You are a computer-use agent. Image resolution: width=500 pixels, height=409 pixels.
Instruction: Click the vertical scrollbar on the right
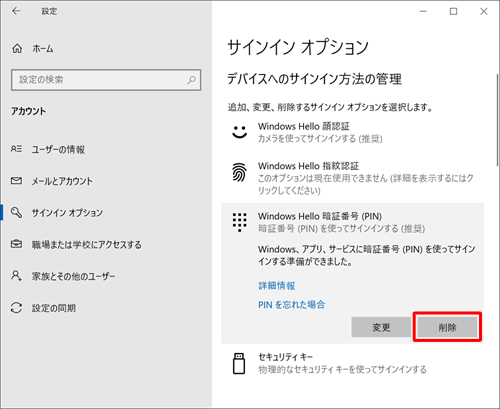click(497, 120)
